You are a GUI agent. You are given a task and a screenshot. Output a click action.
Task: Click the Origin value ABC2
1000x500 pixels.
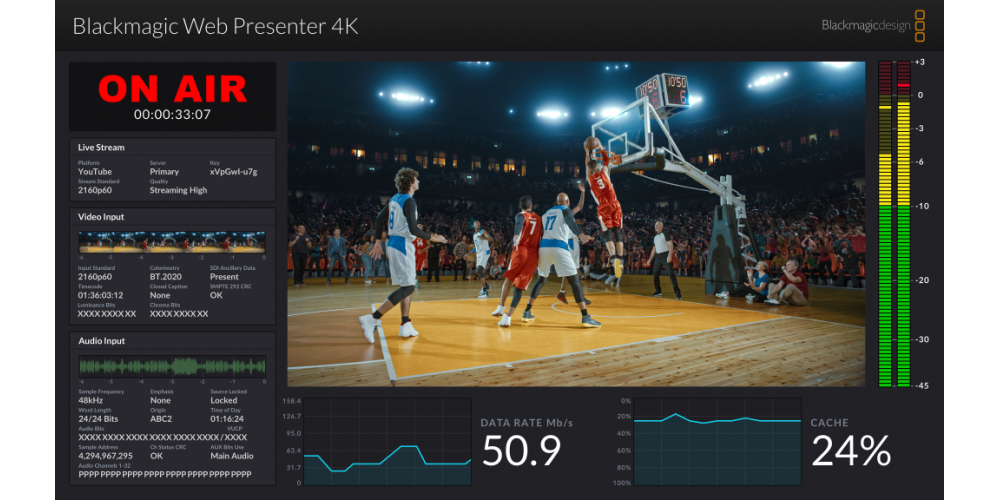[161, 419]
